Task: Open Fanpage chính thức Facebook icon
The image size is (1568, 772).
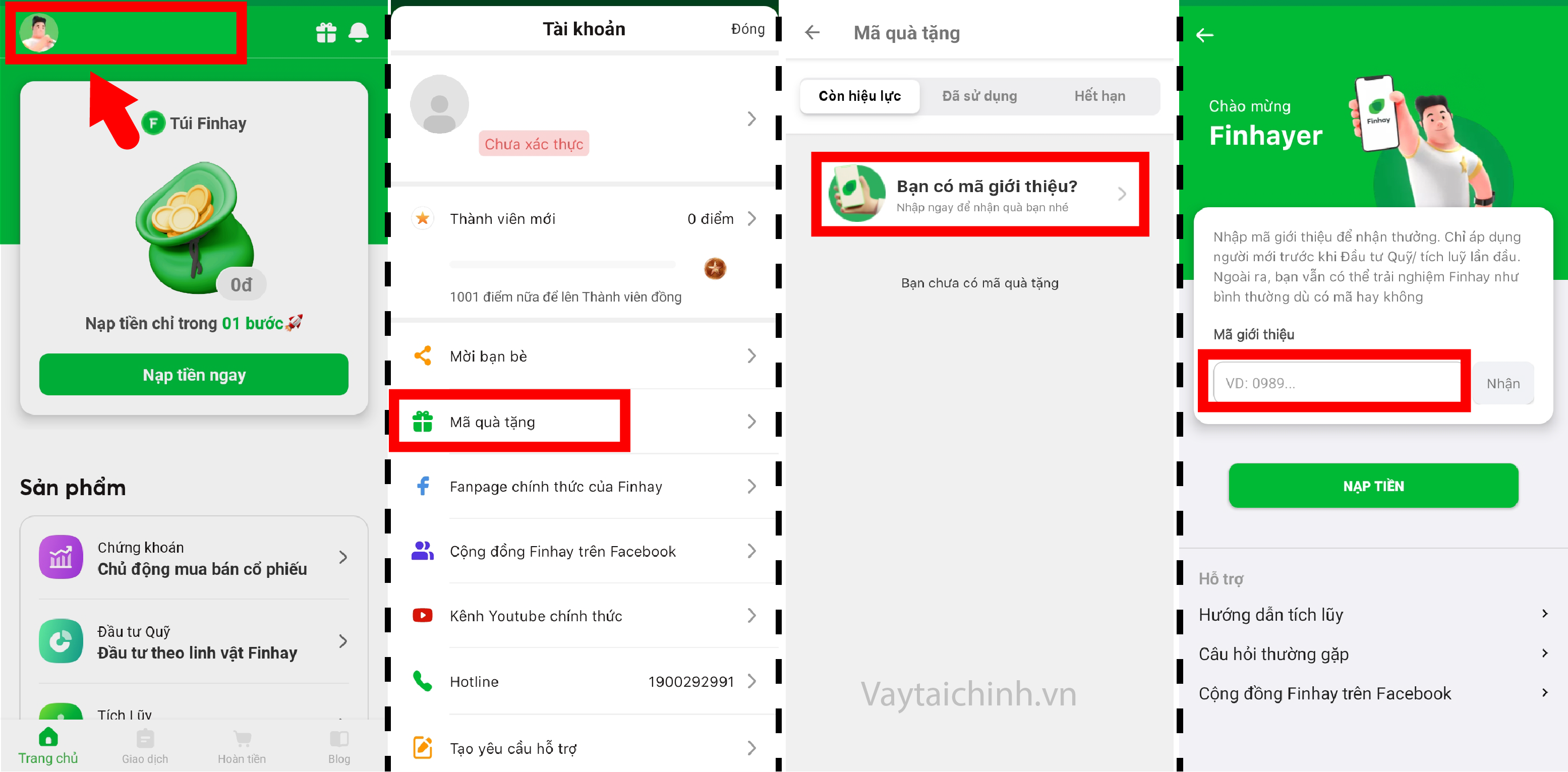Action: pos(421,487)
